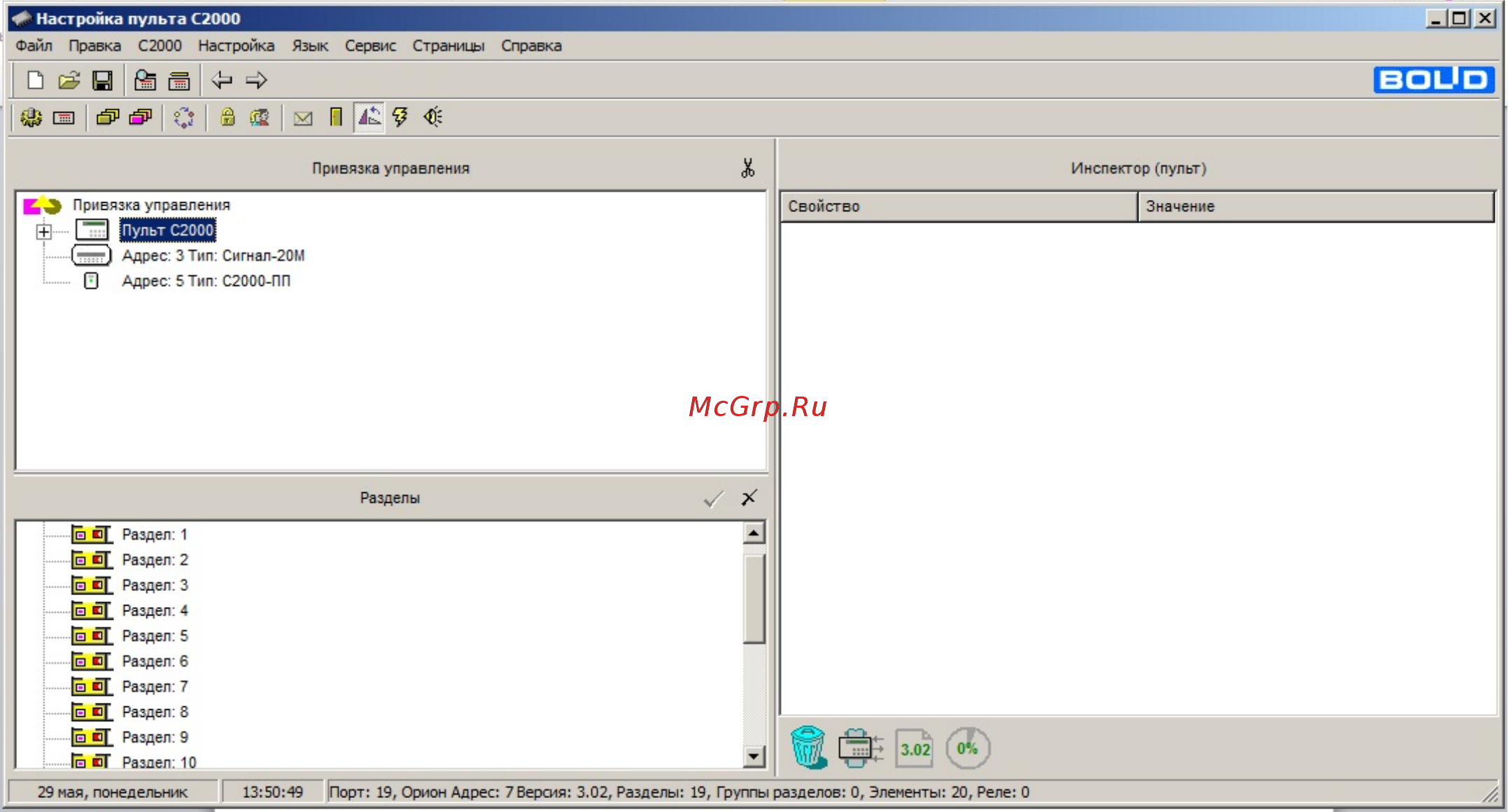Open the gear devices page icon
This screenshot has height=812, width=1508.
click(31, 117)
